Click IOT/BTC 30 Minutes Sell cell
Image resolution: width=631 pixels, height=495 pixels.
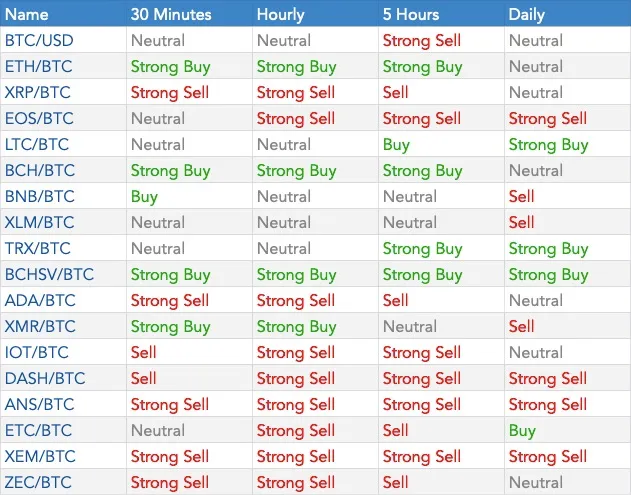[x=143, y=353]
